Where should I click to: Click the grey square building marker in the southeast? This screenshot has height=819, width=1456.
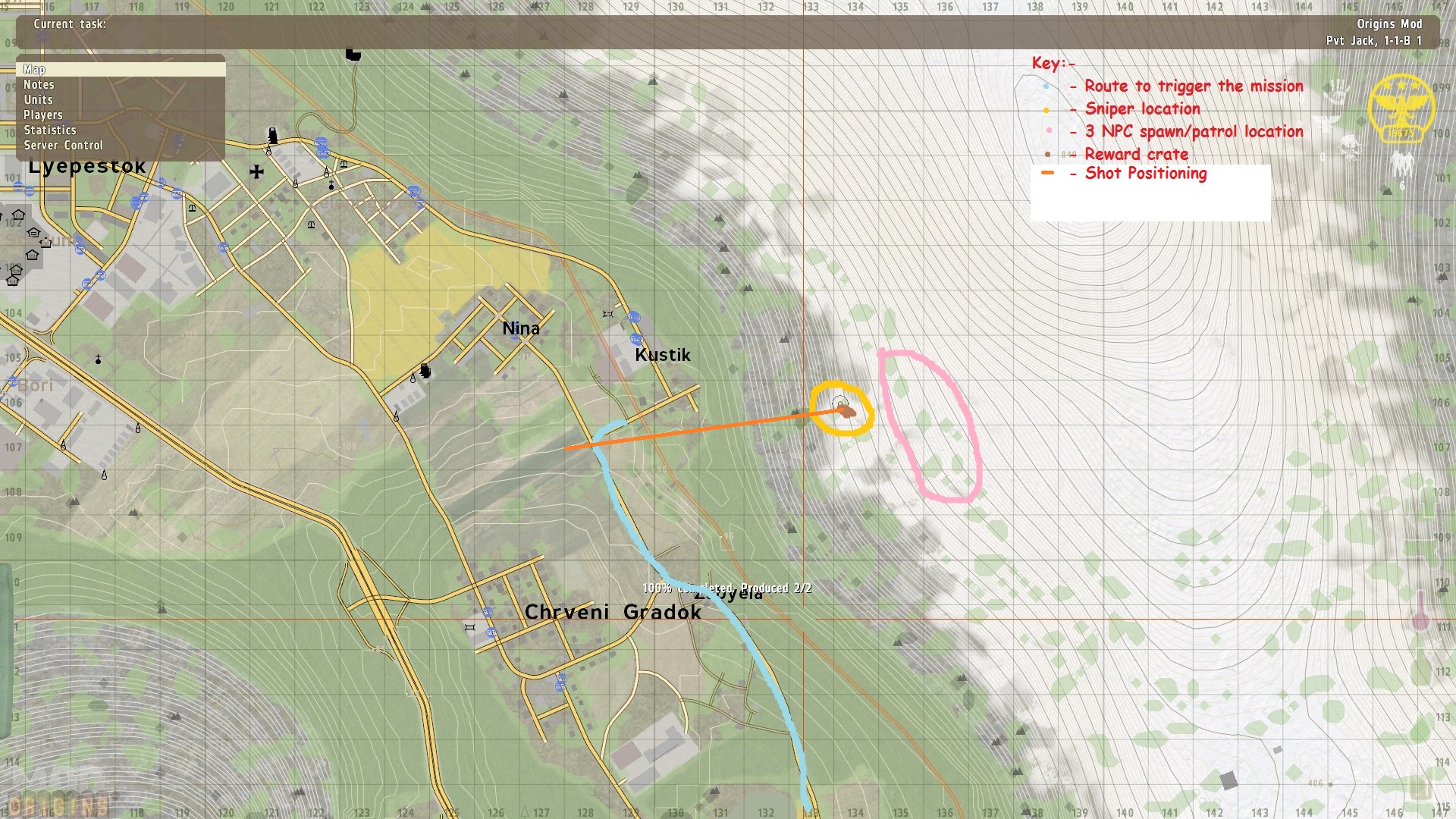click(1228, 780)
